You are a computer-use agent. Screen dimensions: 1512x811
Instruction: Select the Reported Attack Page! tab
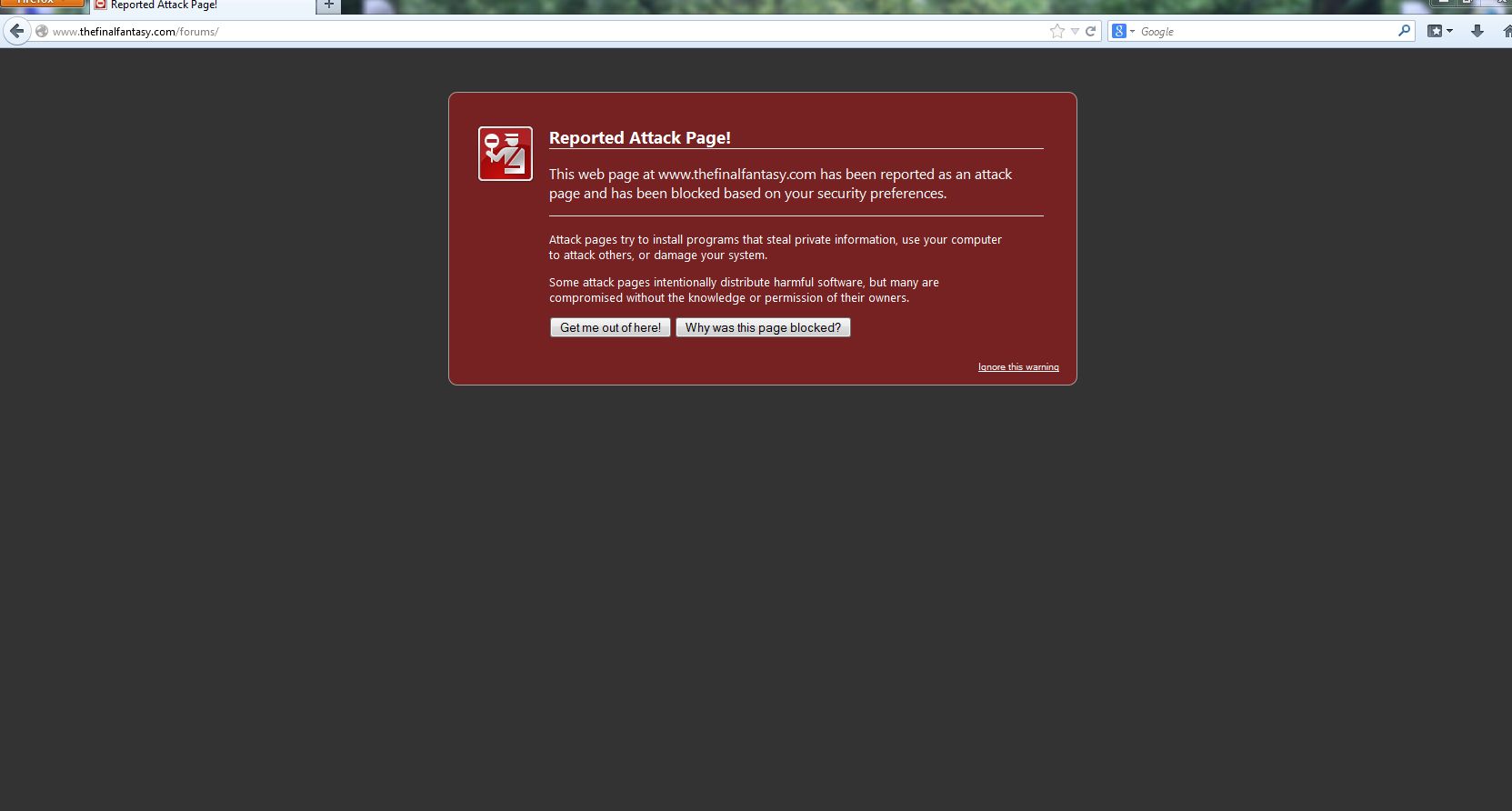[x=202, y=5]
